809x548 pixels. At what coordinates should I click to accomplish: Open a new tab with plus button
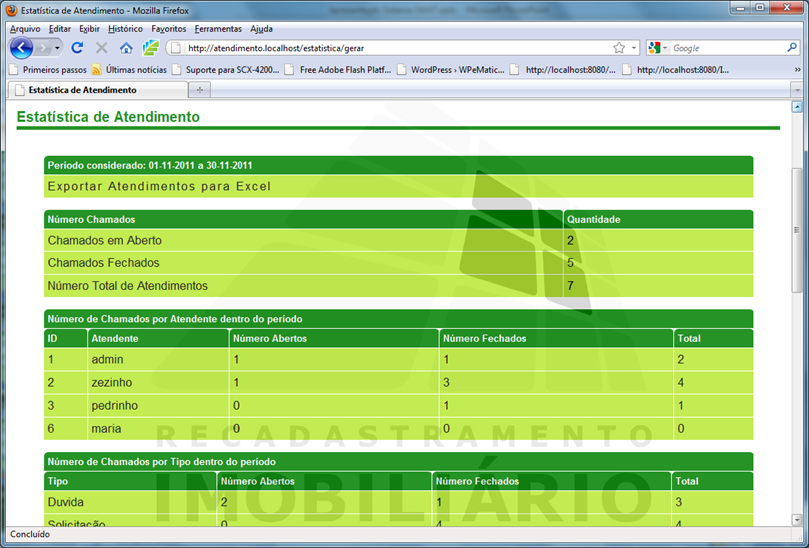[x=200, y=90]
